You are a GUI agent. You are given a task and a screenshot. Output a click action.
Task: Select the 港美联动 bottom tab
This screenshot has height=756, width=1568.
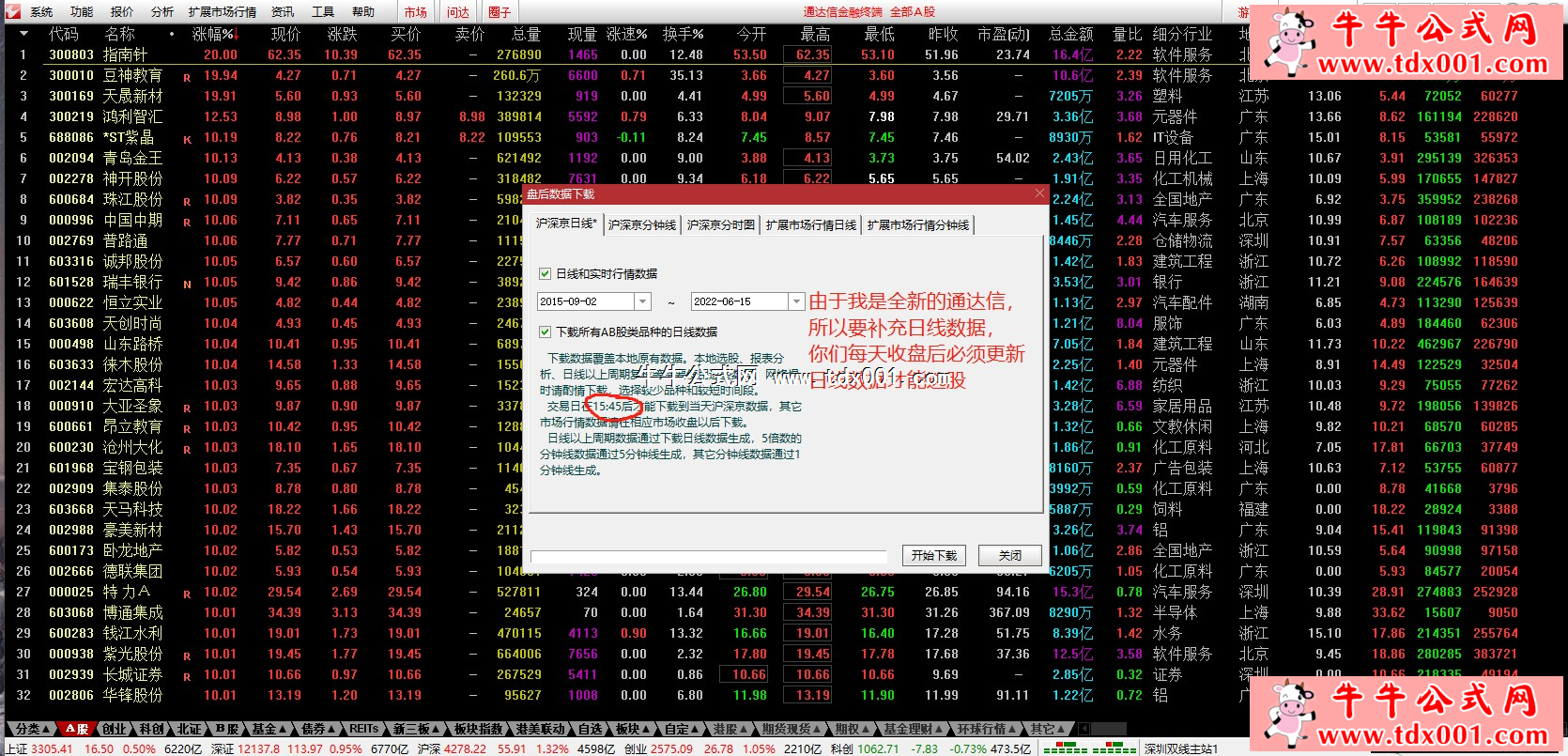click(x=540, y=729)
